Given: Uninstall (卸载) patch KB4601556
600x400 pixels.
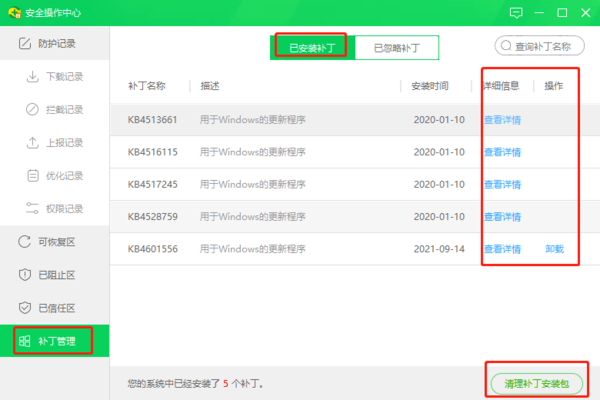Looking at the screenshot, I should pos(554,248).
